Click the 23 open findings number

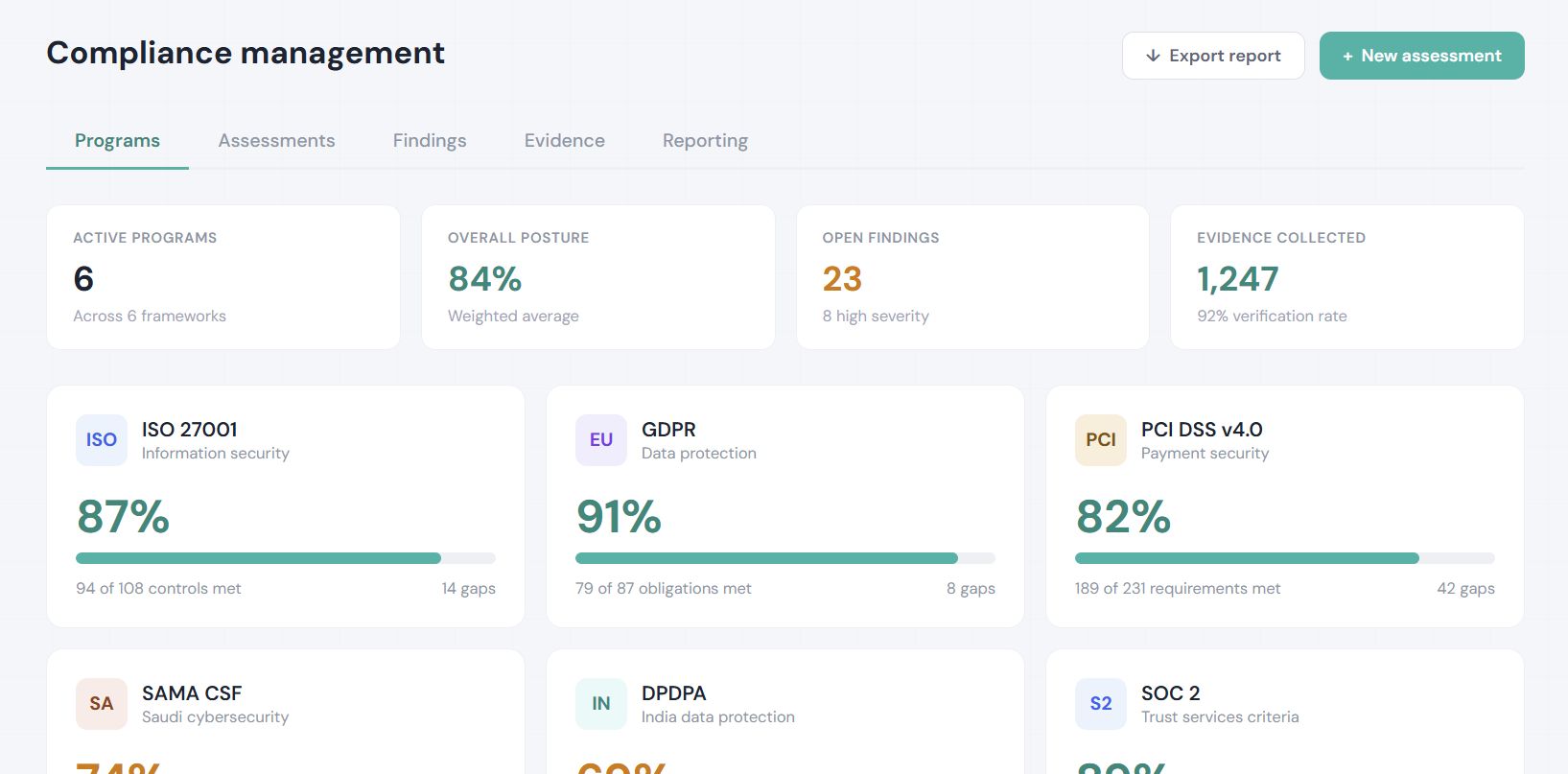842,279
